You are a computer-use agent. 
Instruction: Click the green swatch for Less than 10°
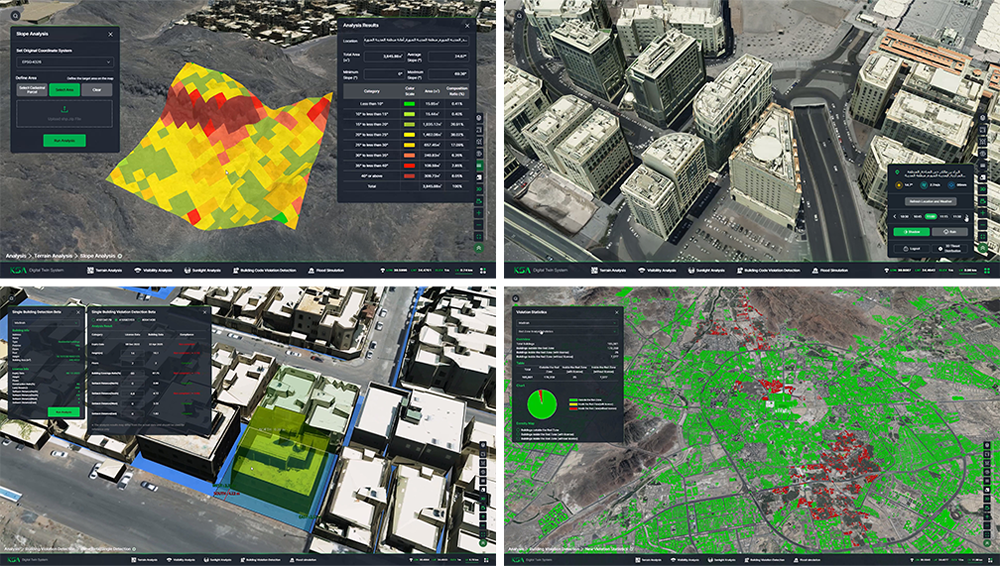click(410, 103)
